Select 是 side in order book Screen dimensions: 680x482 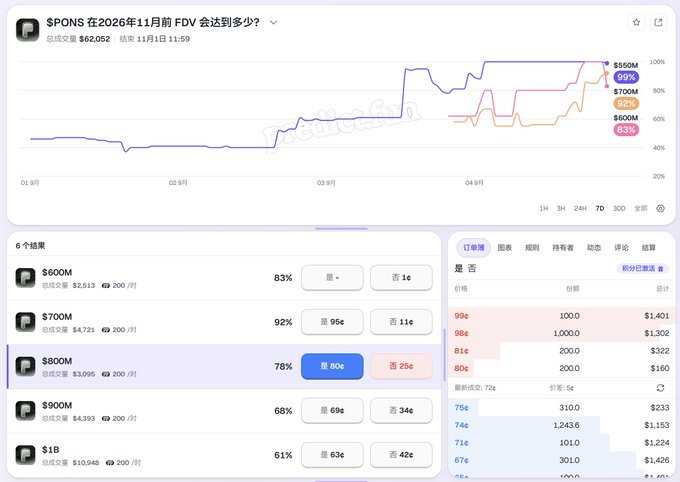point(459,268)
